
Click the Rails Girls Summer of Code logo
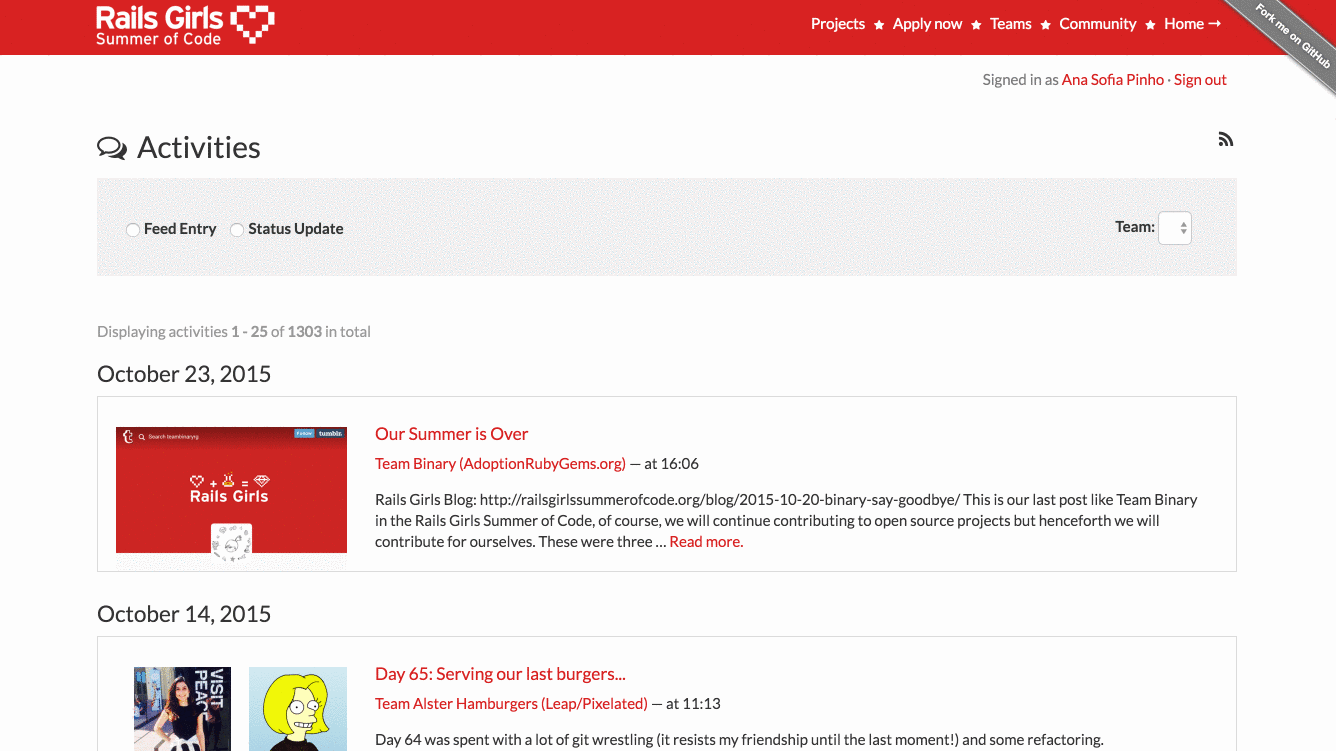(185, 25)
